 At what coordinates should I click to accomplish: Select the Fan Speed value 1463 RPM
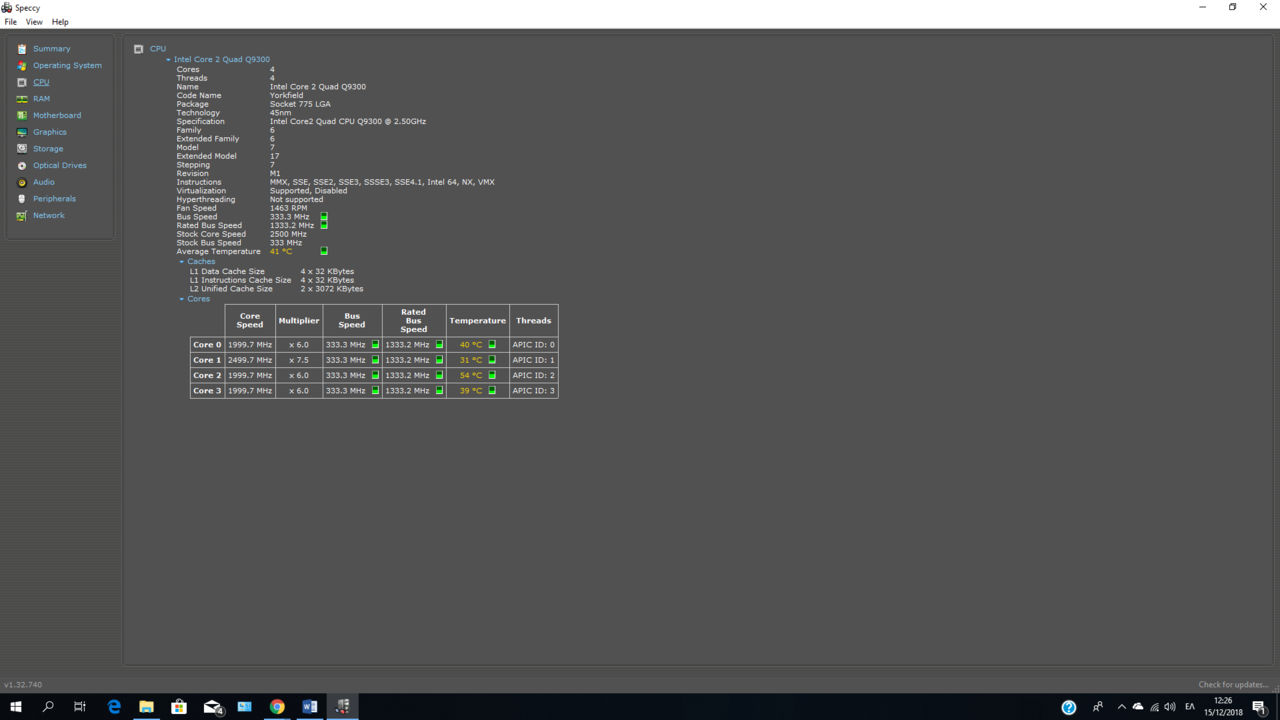click(x=288, y=208)
